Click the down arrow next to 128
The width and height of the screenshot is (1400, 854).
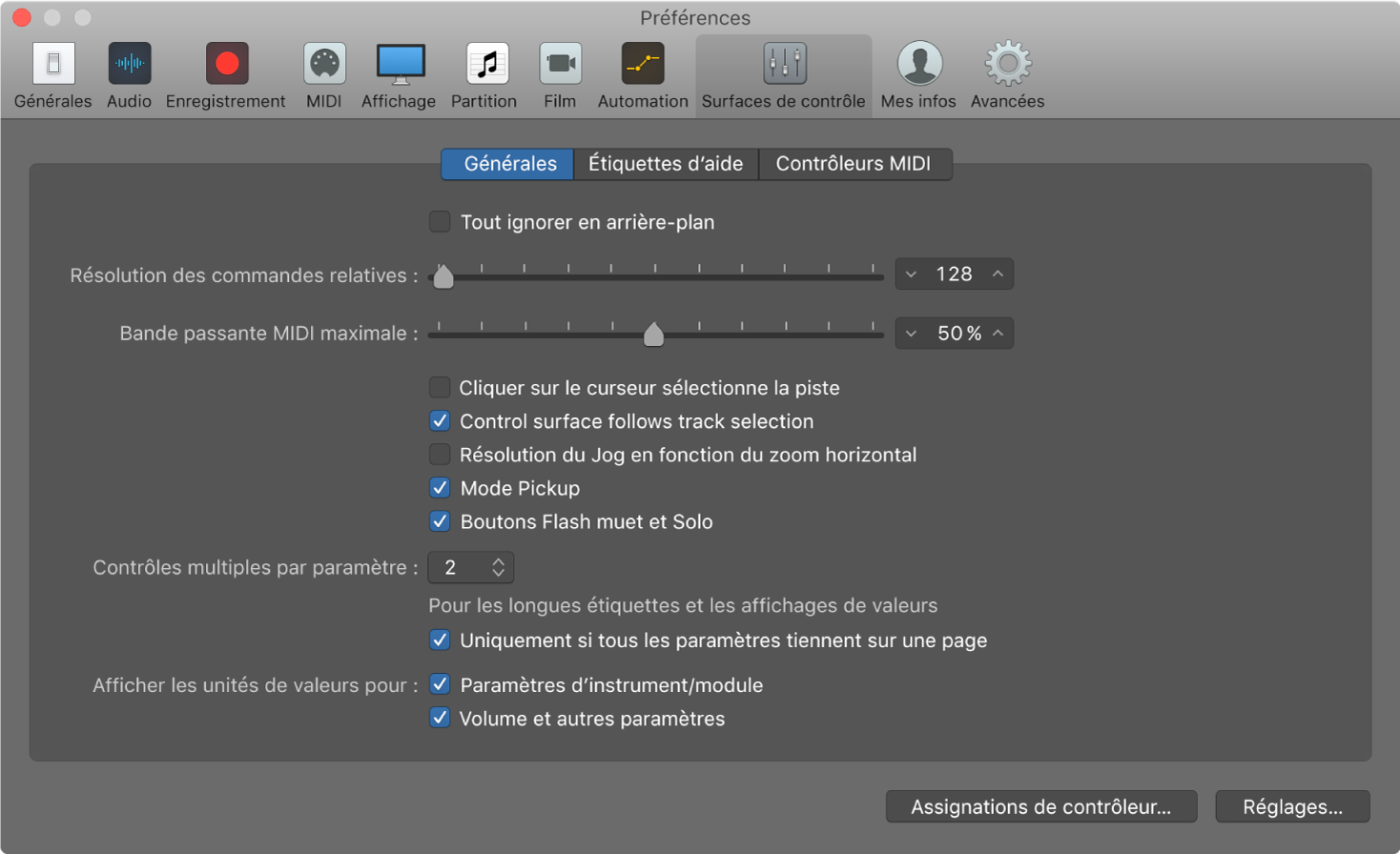[x=910, y=274]
